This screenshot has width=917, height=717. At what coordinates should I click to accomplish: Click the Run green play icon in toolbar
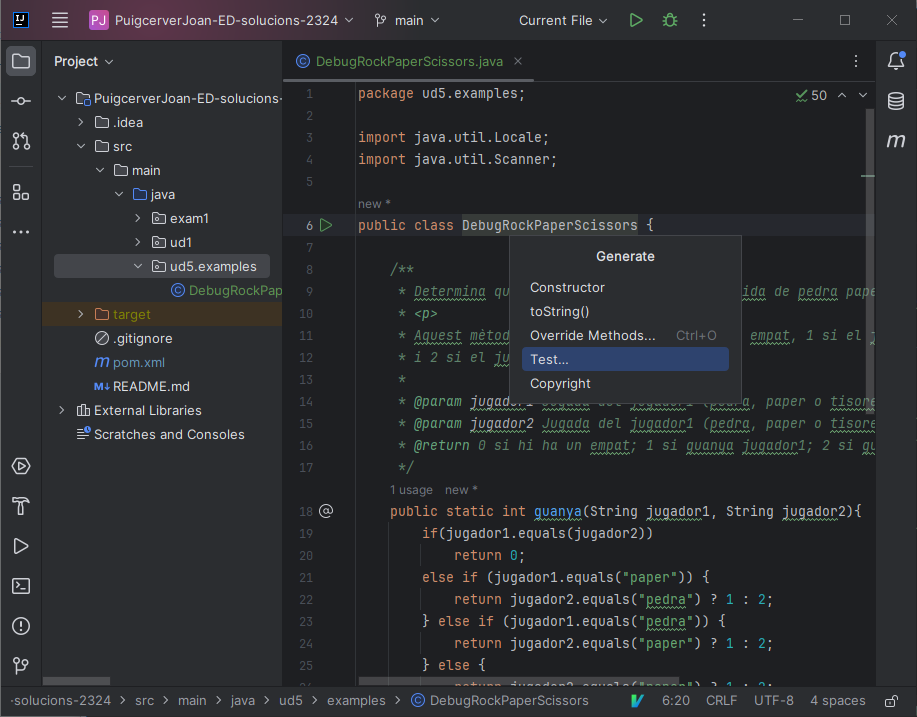tap(636, 20)
